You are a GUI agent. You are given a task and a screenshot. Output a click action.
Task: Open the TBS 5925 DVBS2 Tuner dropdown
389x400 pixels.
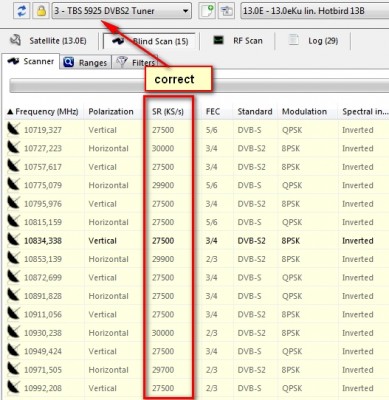point(122,11)
